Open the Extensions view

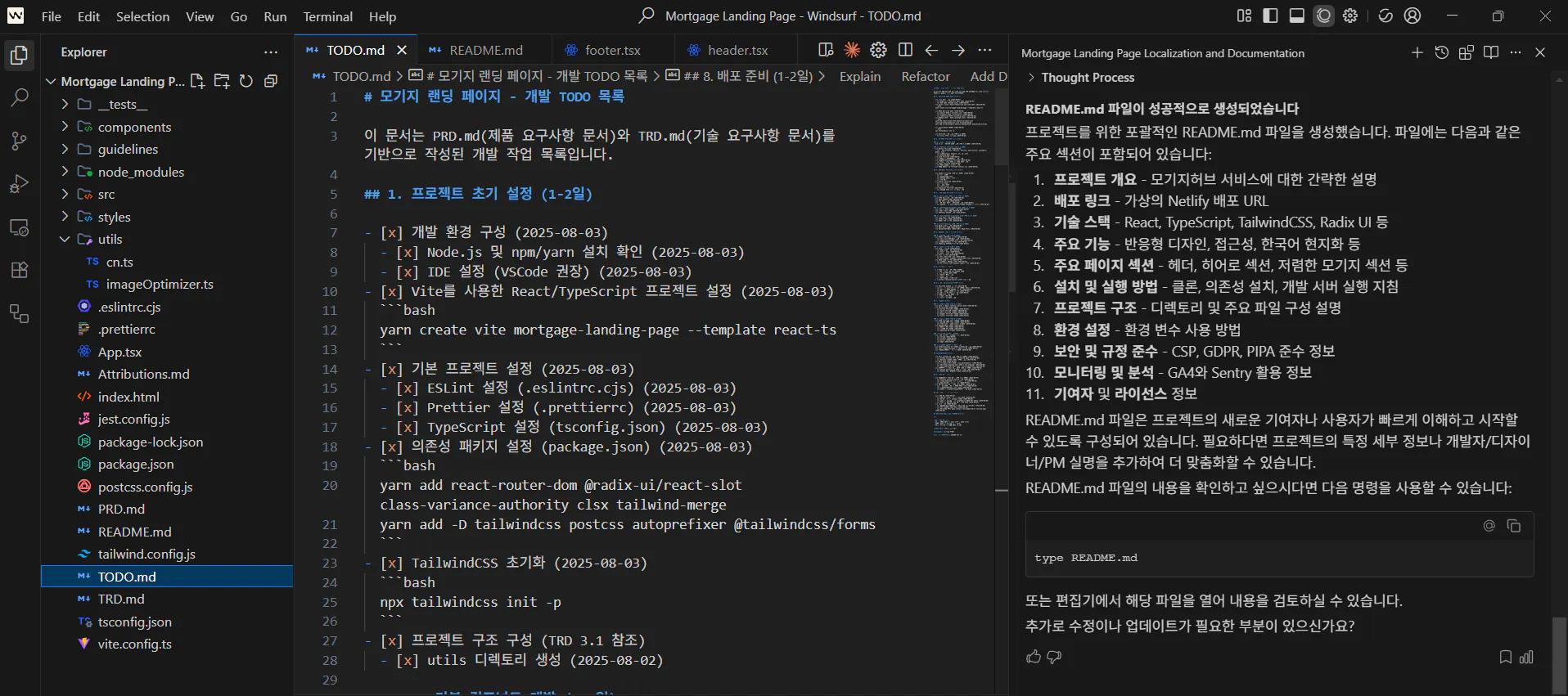pyautogui.click(x=20, y=271)
